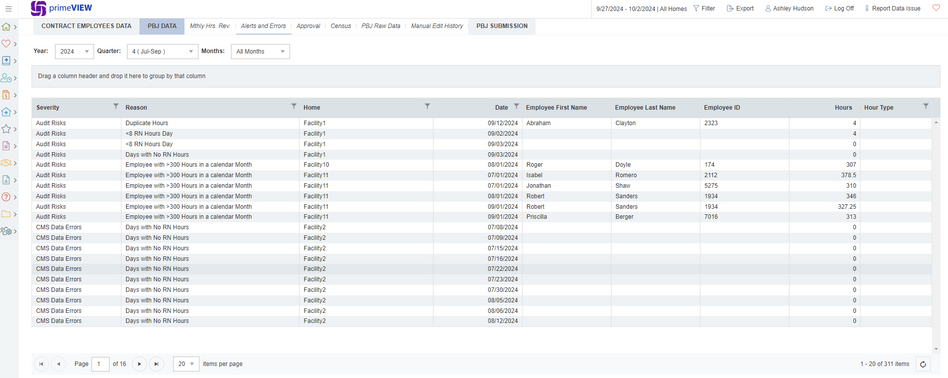This screenshot has width=948, height=378.
Task: Click the yellow folder sidebar icon
Action: [6, 213]
